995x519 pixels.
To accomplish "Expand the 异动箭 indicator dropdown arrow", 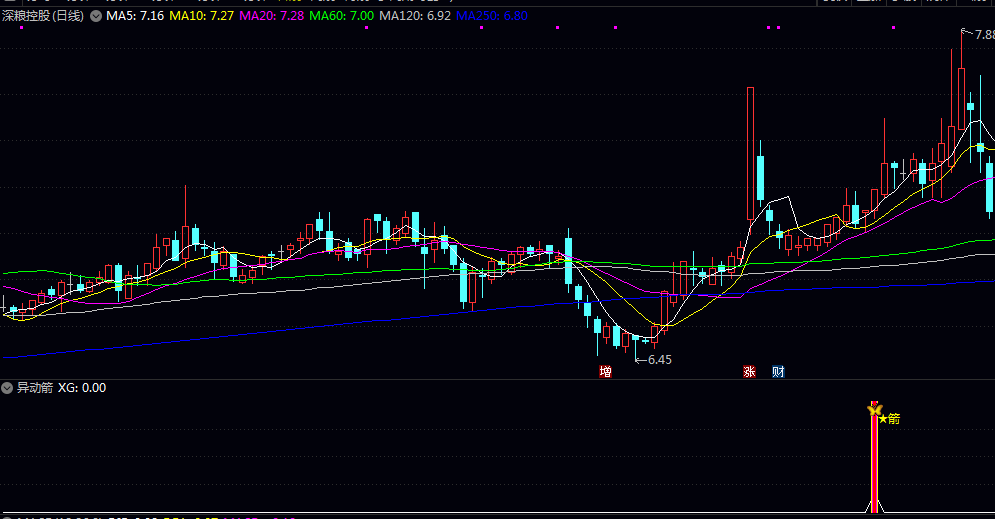I will tap(7, 388).
